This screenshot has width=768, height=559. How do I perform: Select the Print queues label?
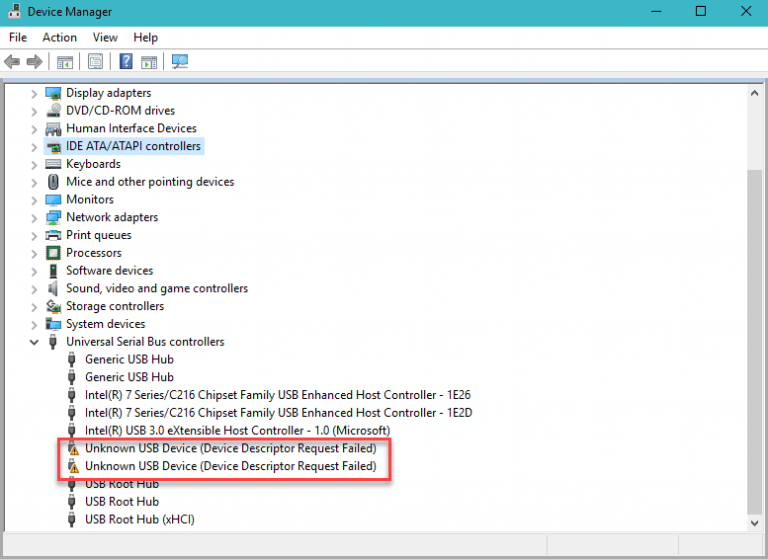pyautogui.click(x=98, y=235)
